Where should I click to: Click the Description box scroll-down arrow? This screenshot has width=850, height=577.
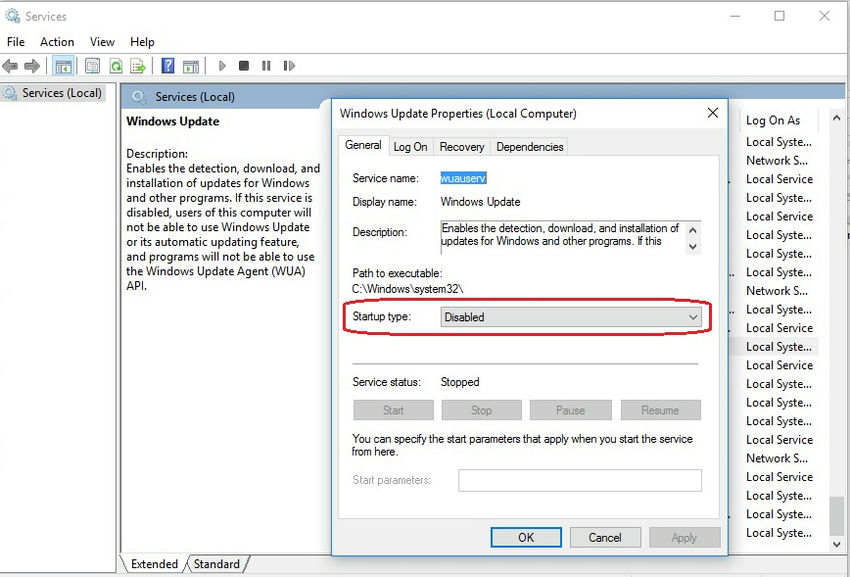click(692, 246)
